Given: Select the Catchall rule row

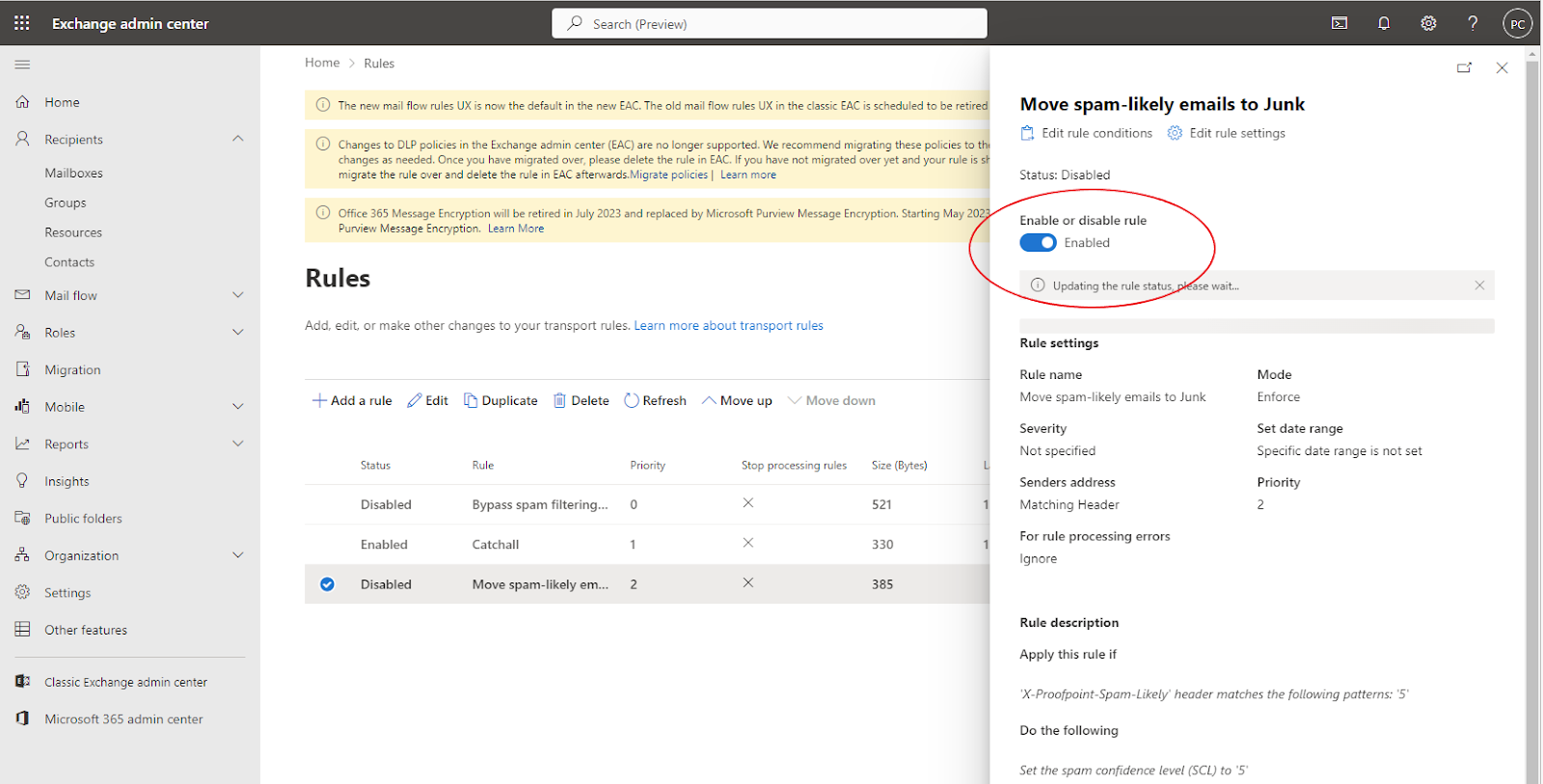Looking at the screenshot, I should (647, 544).
